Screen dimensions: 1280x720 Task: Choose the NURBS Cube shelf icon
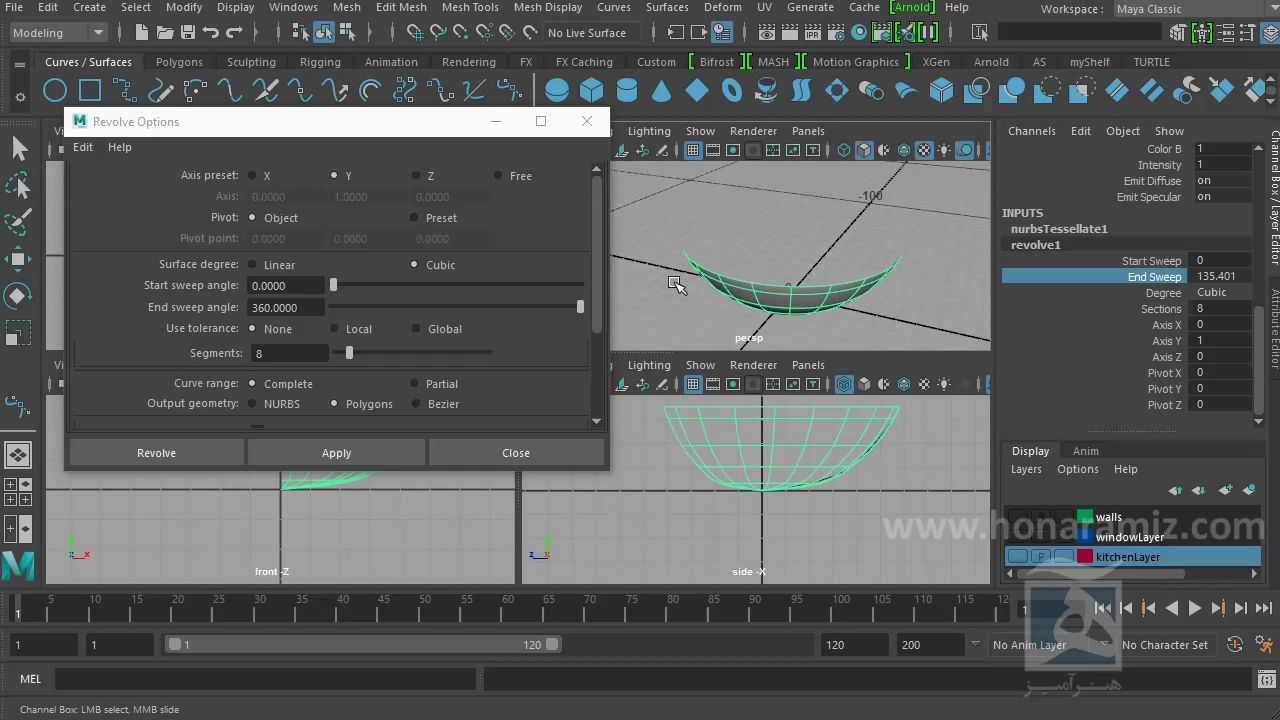pyautogui.click(x=592, y=92)
